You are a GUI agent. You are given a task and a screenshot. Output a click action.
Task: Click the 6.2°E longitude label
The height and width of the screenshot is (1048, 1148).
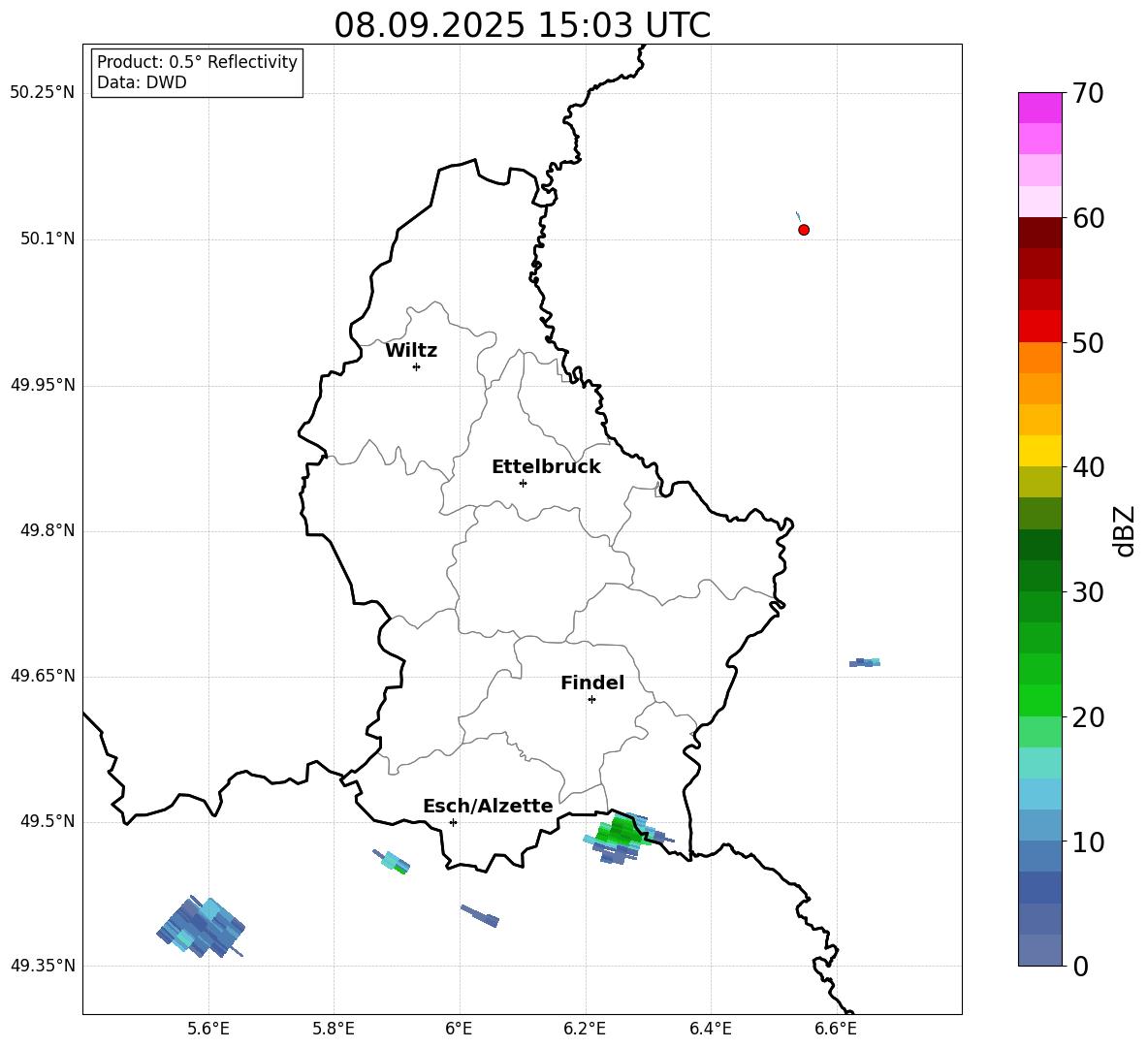(x=585, y=1029)
